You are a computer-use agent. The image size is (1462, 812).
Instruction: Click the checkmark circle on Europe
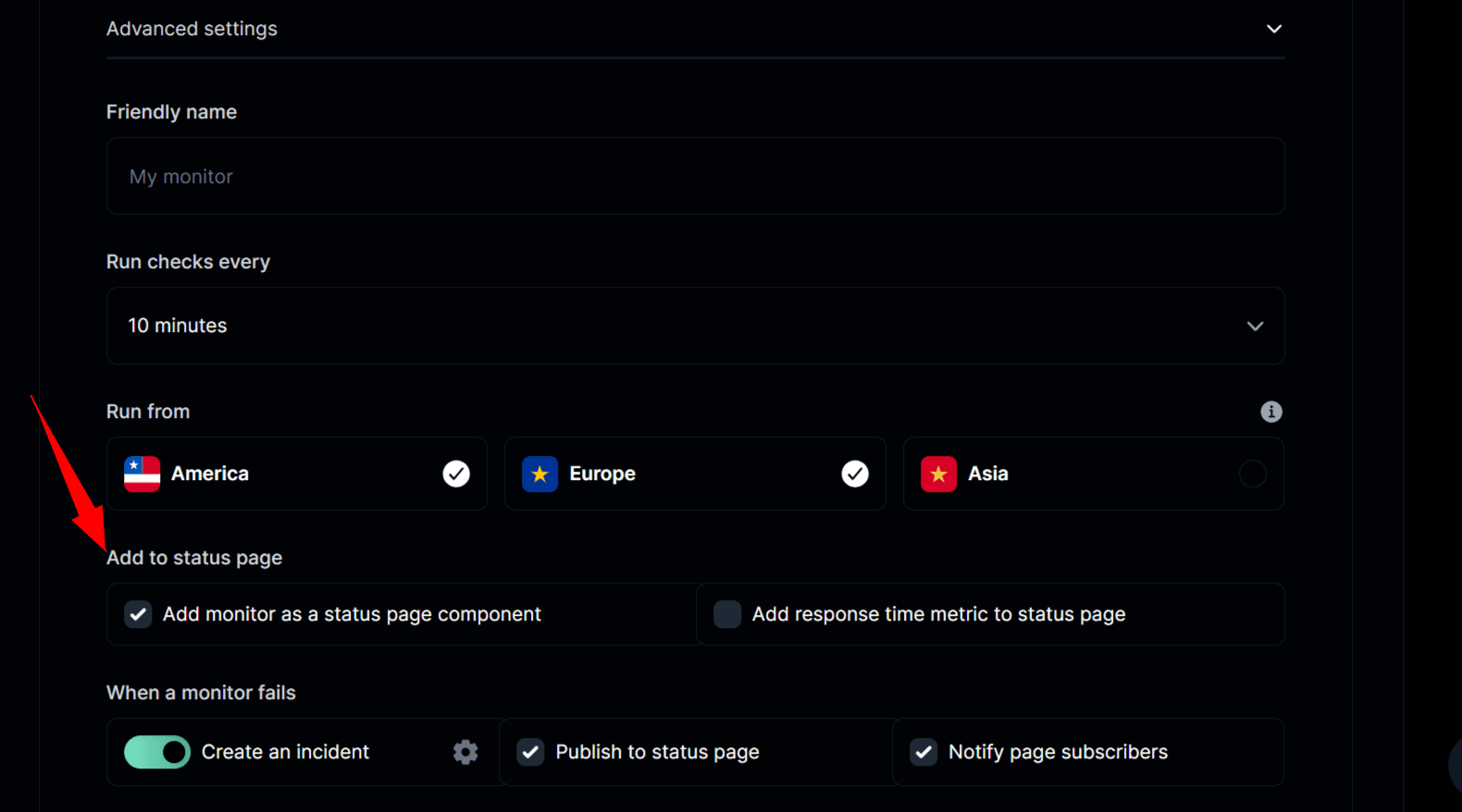[855, 474]
